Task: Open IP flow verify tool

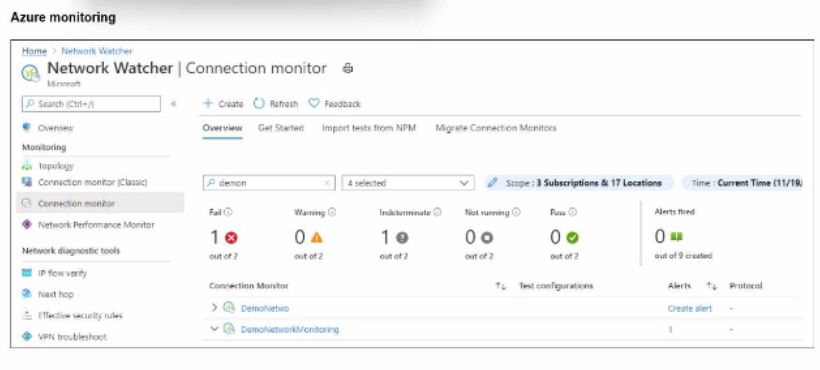Action: [62, 273]
